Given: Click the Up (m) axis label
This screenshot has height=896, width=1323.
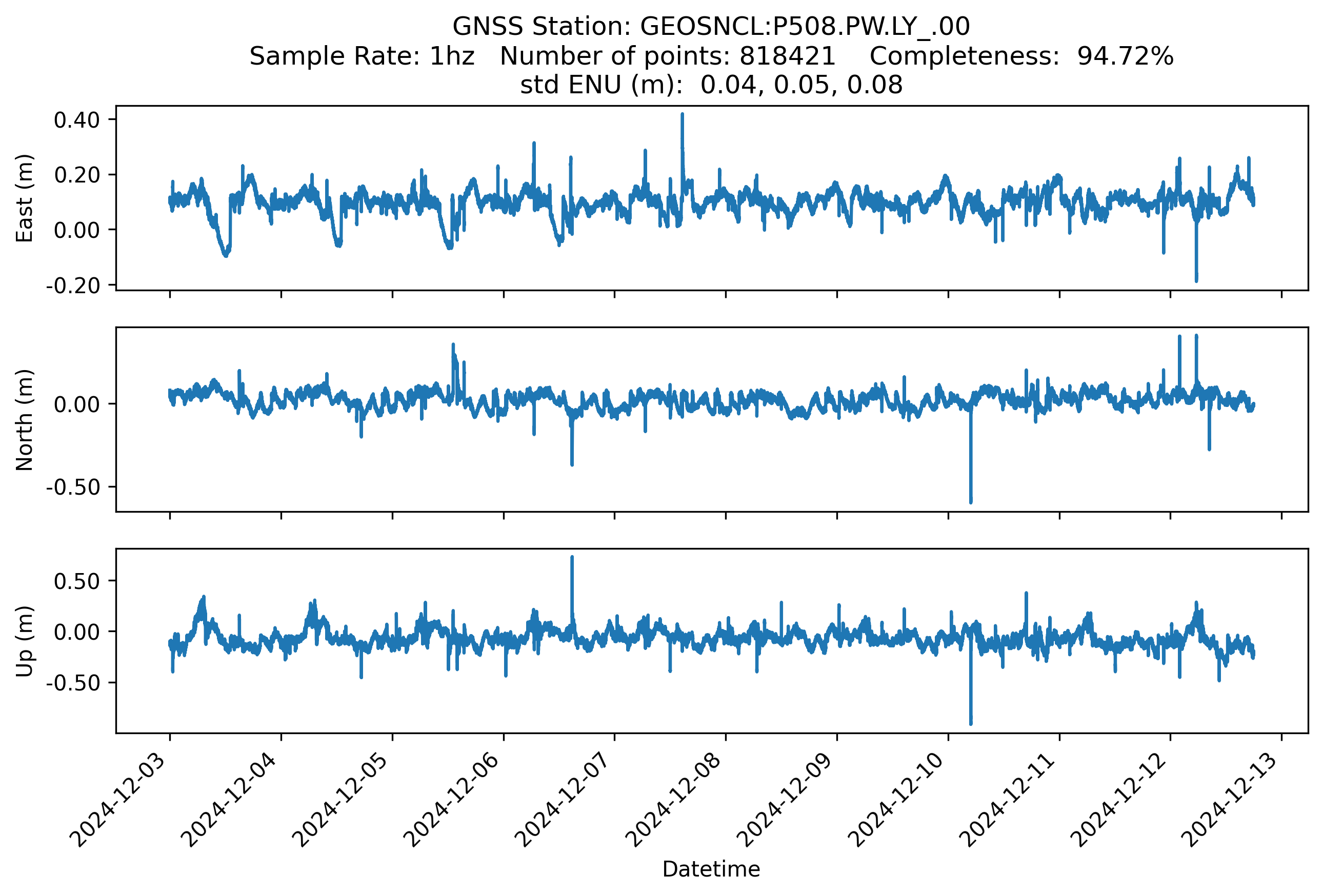Looking at the screenshot, I should point(25,641).
